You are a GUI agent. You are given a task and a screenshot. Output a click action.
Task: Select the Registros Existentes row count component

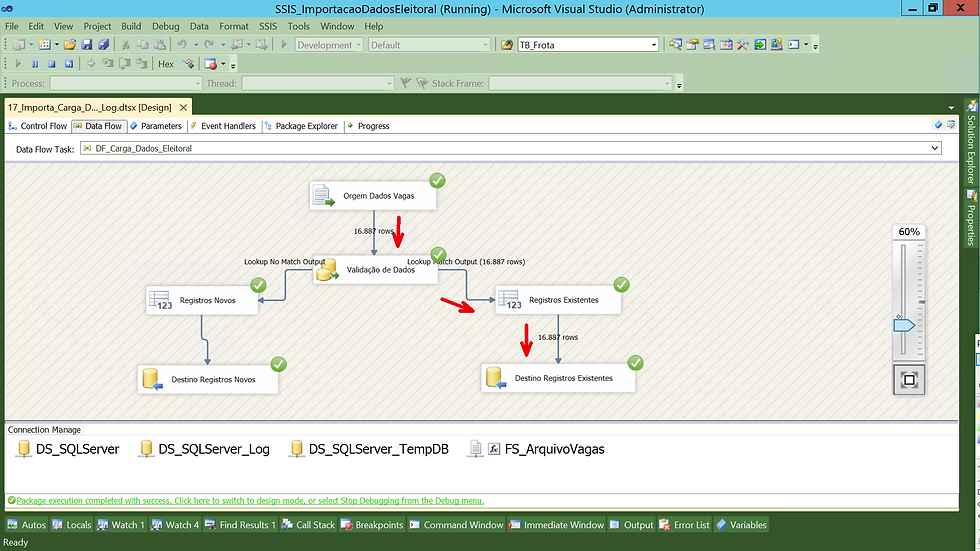point(558,300)
